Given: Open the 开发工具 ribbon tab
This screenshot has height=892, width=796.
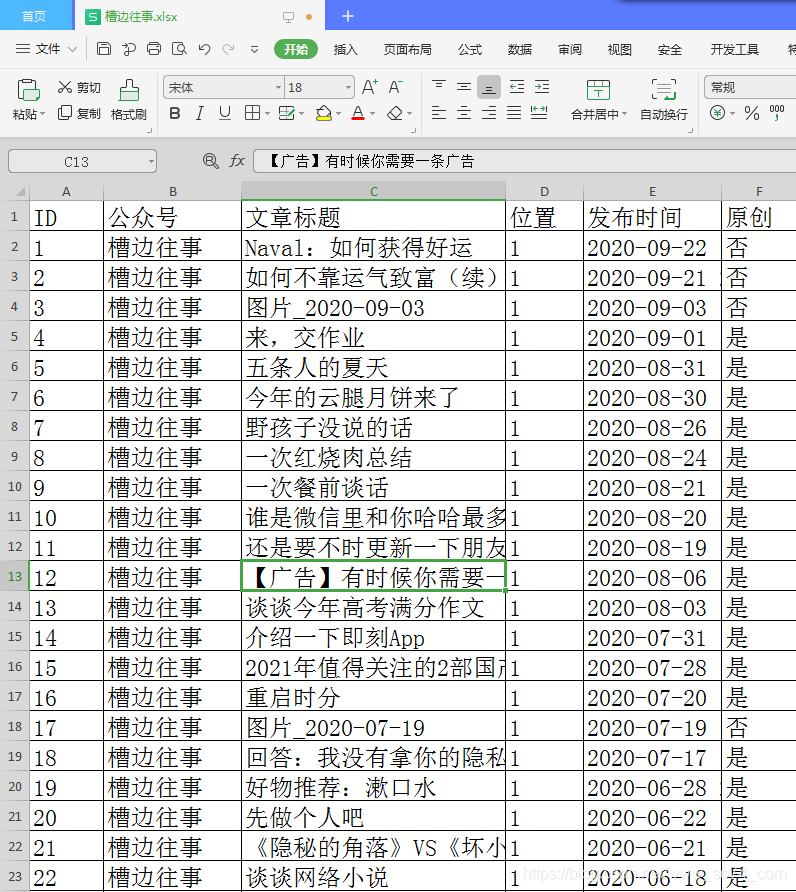Looking at the screenshot, I should pyautogui.click(x=735, y=49).
